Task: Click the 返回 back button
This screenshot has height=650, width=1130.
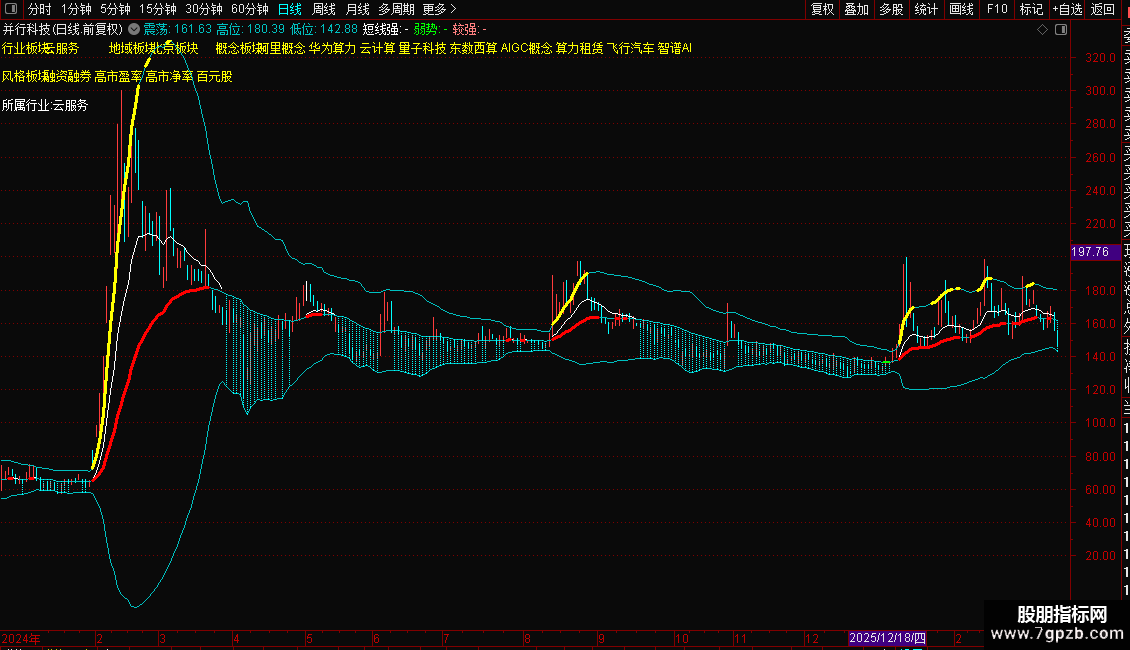Action: tap(1103, 9)
